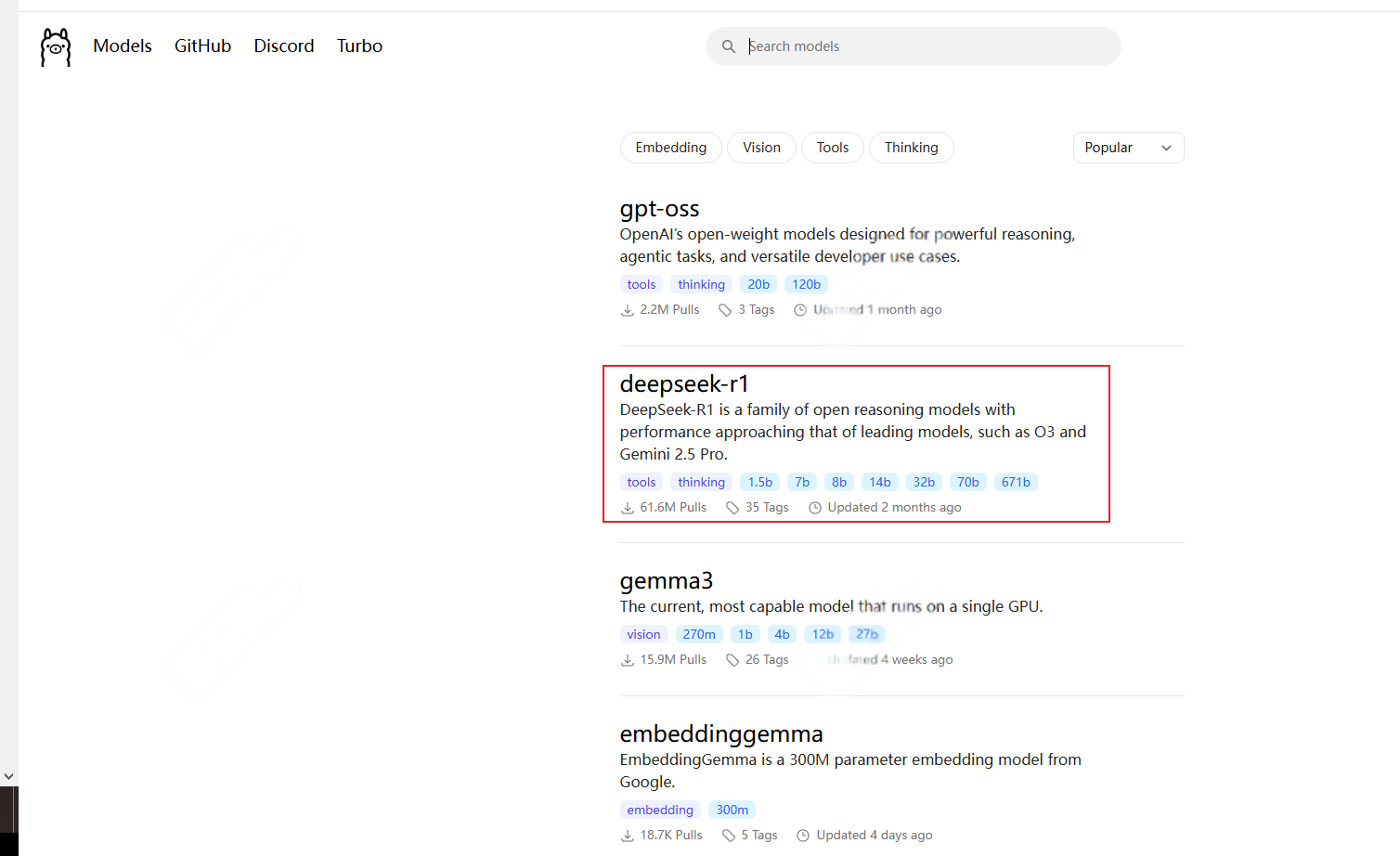The image size is (1400, 856).
Task: Open the embeddinggemma model page
Action: point(721,734)
